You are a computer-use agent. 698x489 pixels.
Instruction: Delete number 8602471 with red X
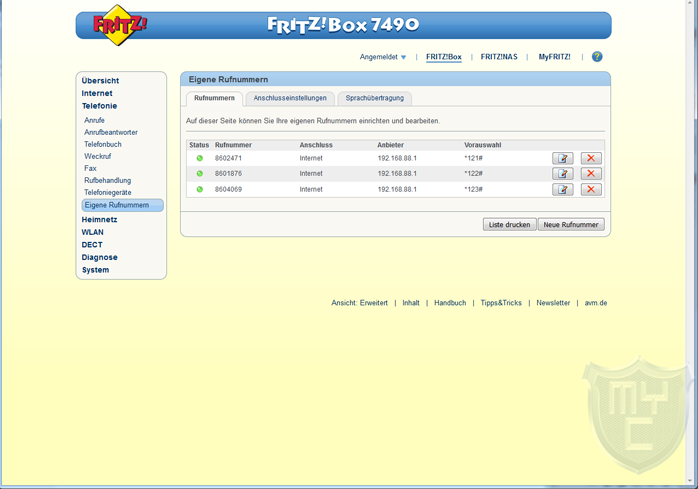click(591, 158)
